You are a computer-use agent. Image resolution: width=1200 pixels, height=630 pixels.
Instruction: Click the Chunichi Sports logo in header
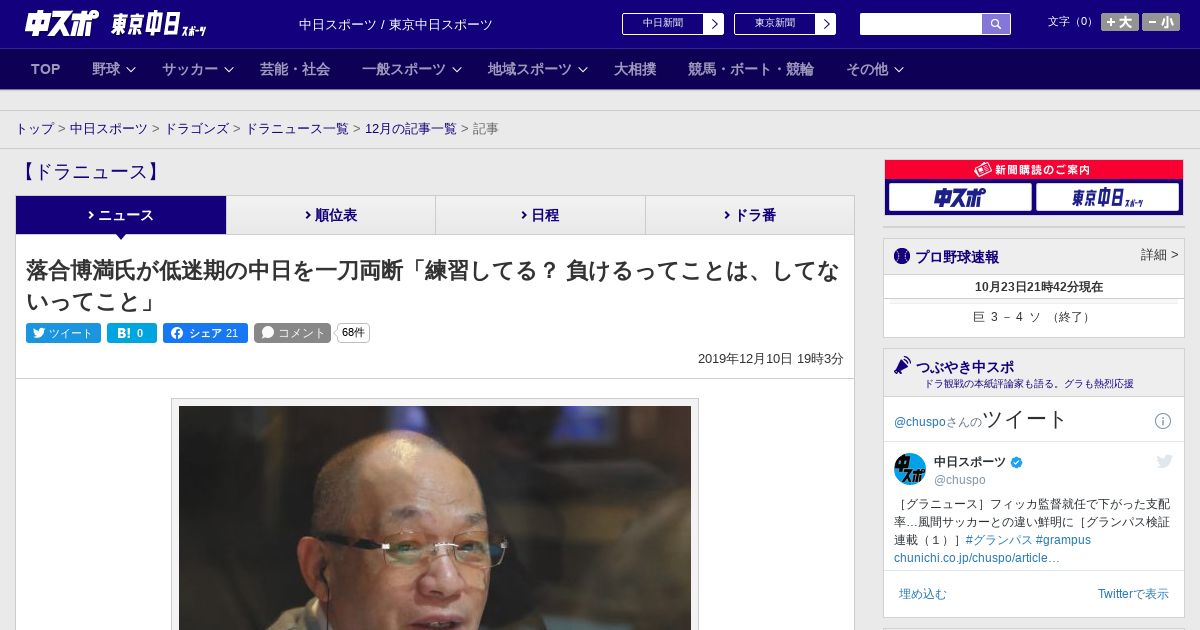tap(61, 23)
